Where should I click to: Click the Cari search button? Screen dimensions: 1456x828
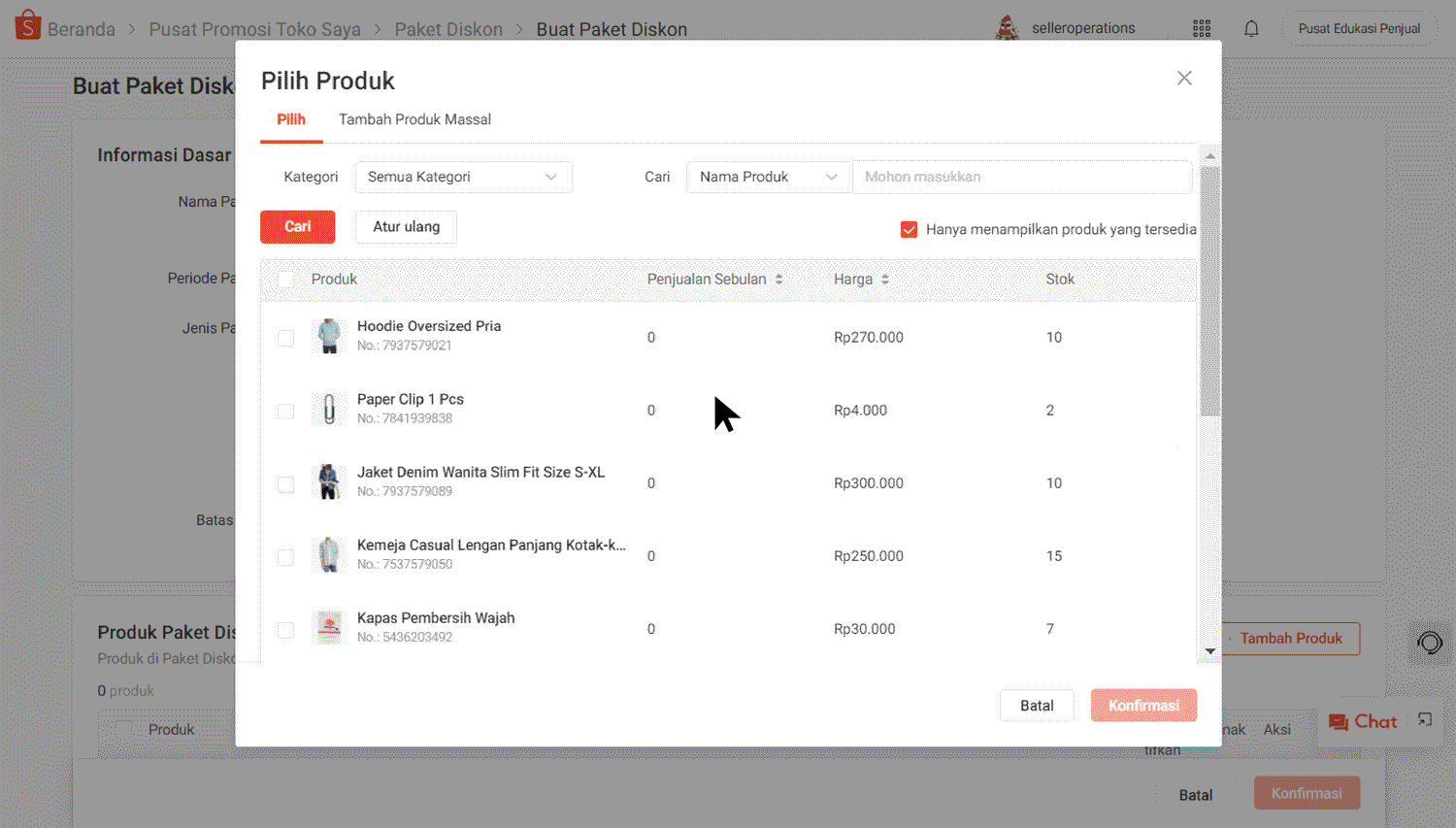coord(298,226)
